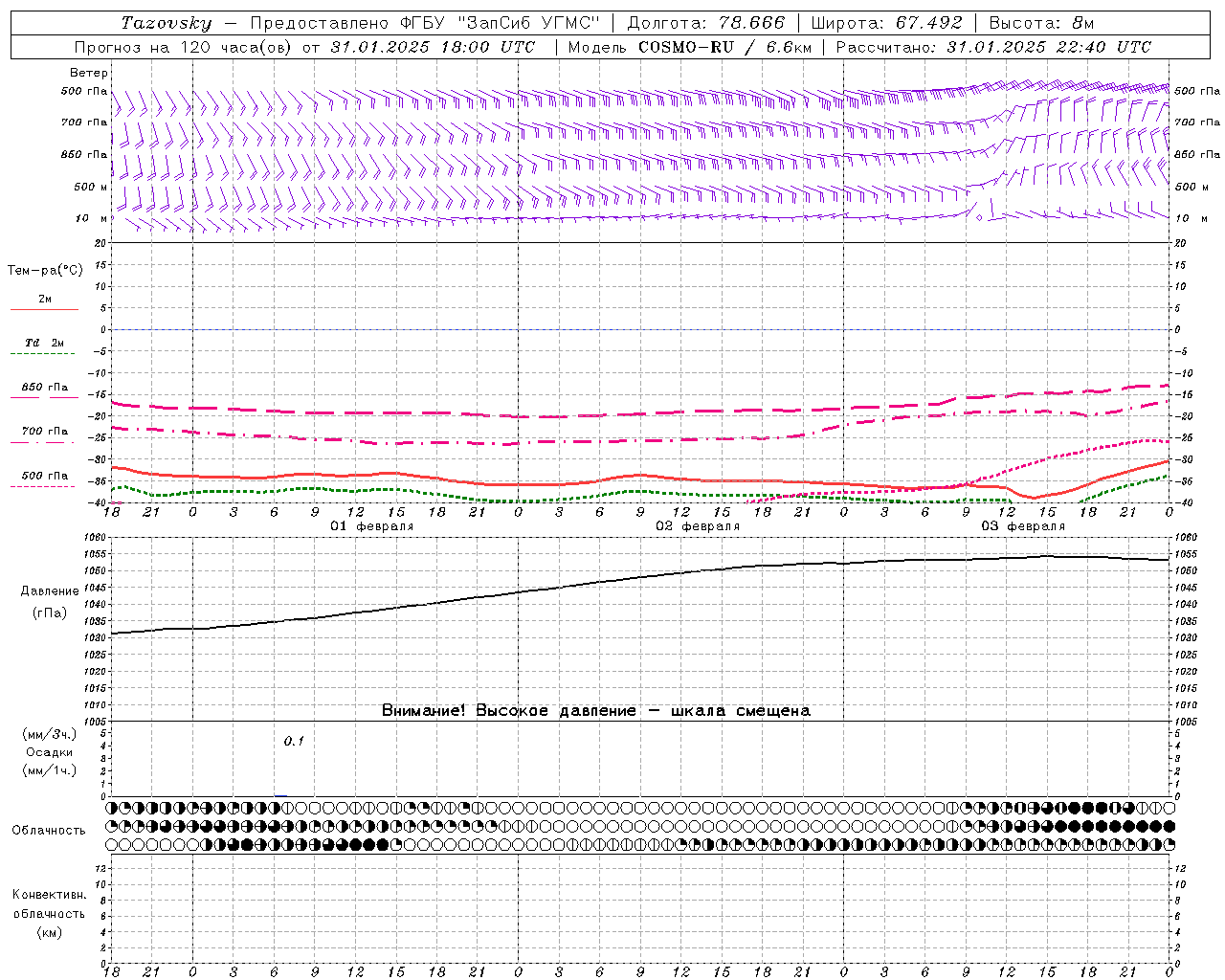This screenshot has height=980, width=1225.
Task: Click the 03 февраля date label
Action: pos(1023,526)
